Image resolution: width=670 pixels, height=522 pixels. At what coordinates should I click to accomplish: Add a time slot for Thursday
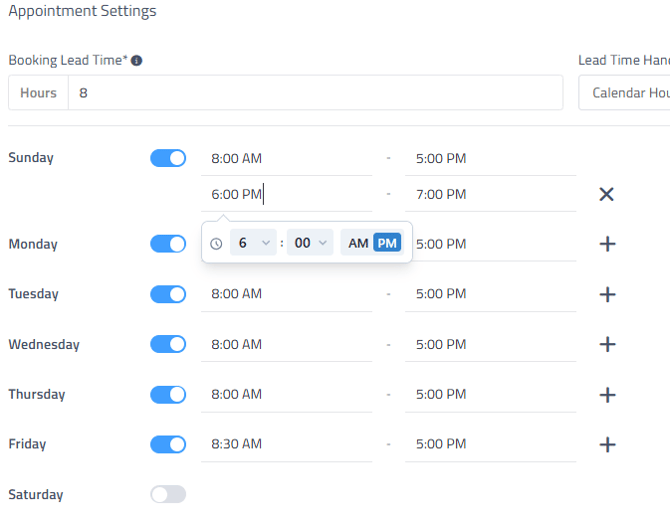pos(606,394)
